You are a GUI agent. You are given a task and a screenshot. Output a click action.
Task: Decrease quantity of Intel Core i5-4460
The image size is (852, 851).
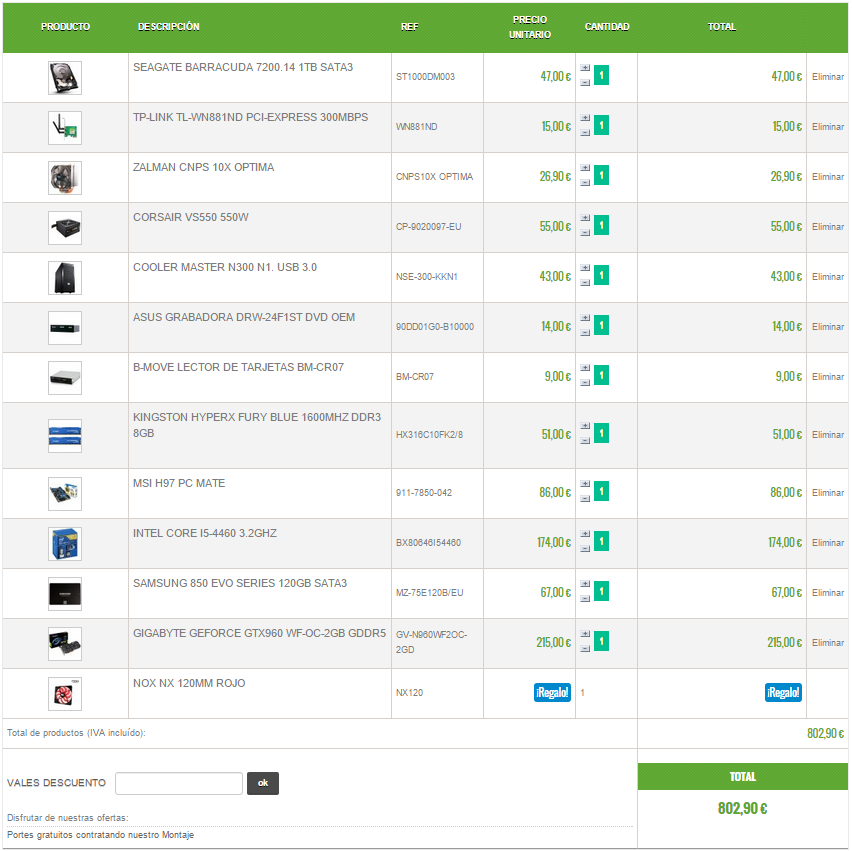[585, 549]
